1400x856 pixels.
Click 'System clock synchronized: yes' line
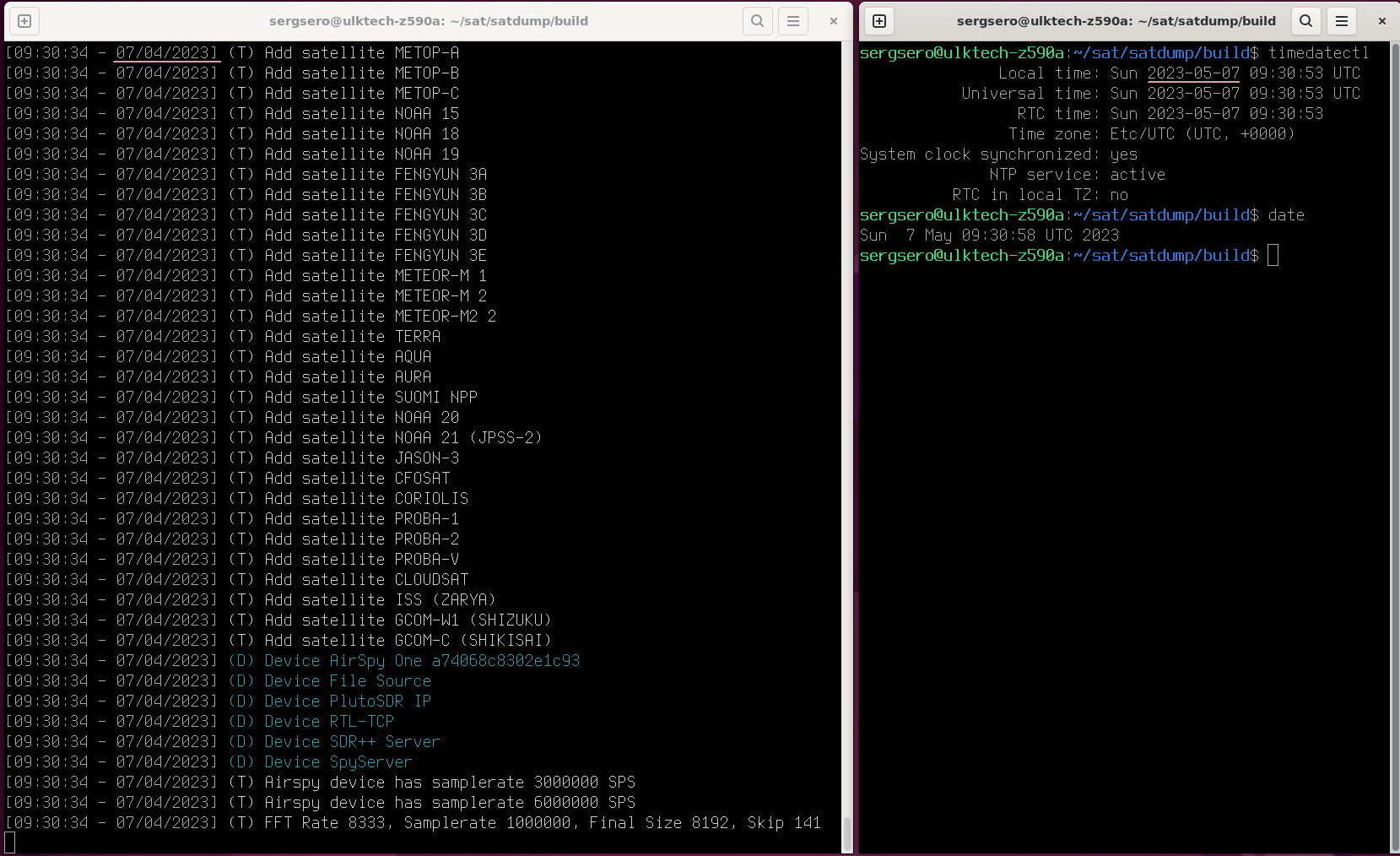click(x=998, y=154)
